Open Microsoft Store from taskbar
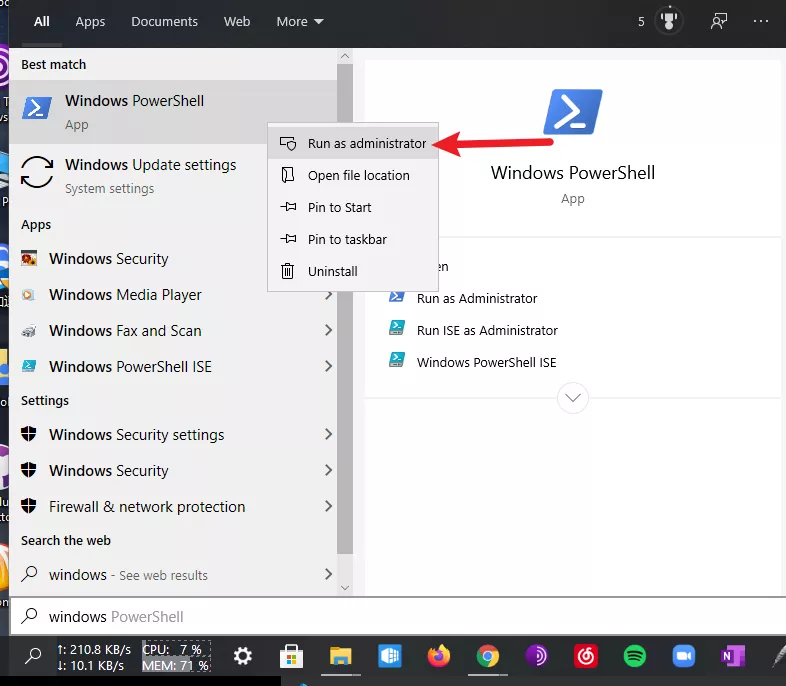This screenshot has width=786, height=686. click(x=291, y=656)
